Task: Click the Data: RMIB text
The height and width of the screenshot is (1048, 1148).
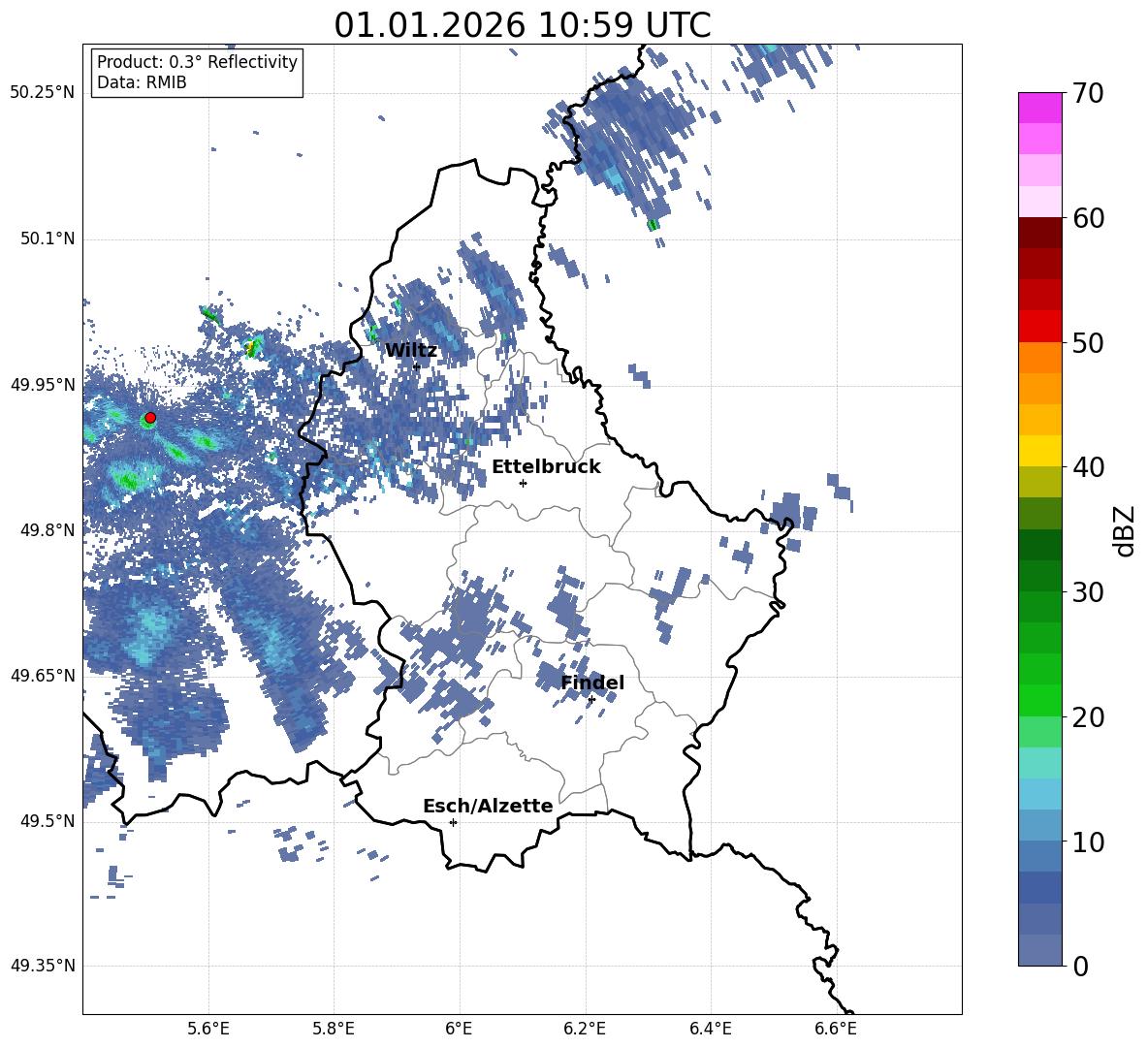Action: [142, 82]
